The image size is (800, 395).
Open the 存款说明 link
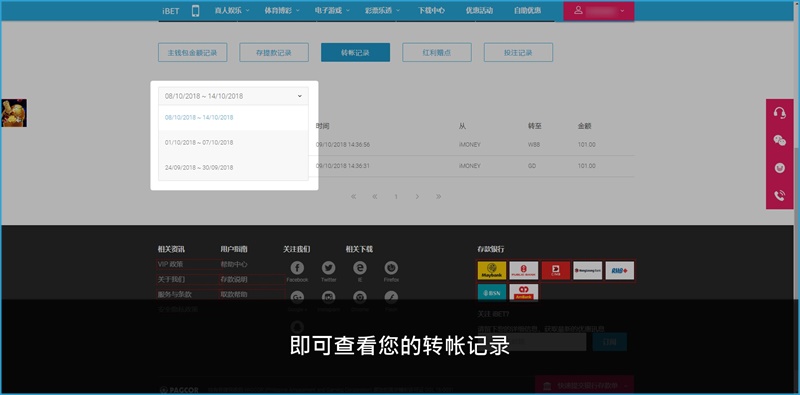[x=234, y=280]
